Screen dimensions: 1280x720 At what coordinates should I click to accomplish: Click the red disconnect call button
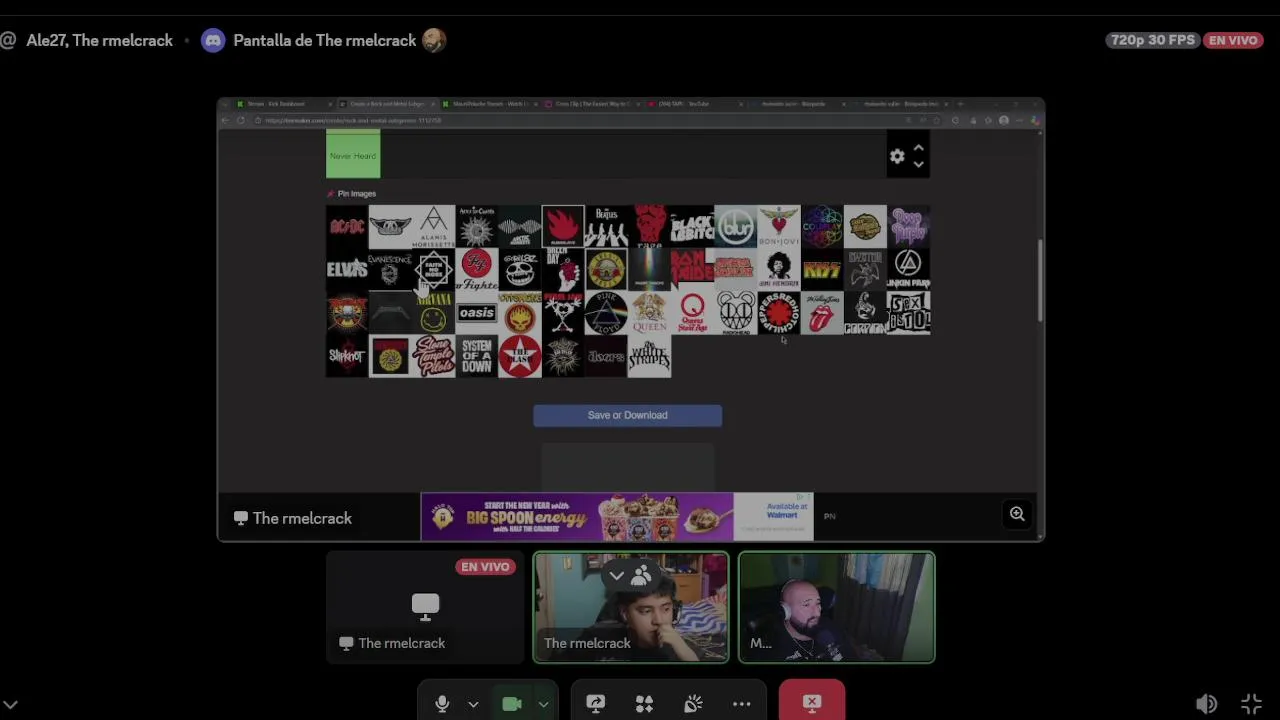tap(812, 702)
